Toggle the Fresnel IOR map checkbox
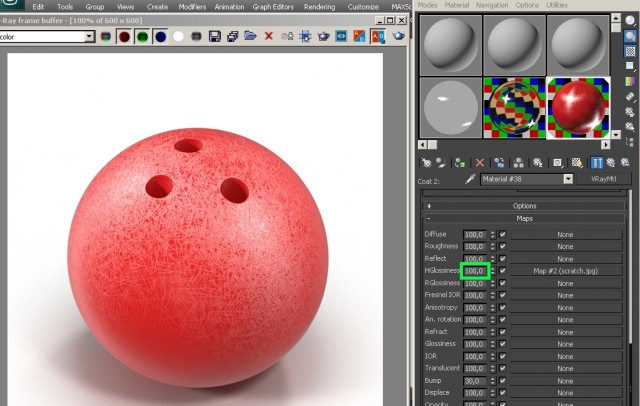This screenshot has width=640, height=406. tap(502, 295)
